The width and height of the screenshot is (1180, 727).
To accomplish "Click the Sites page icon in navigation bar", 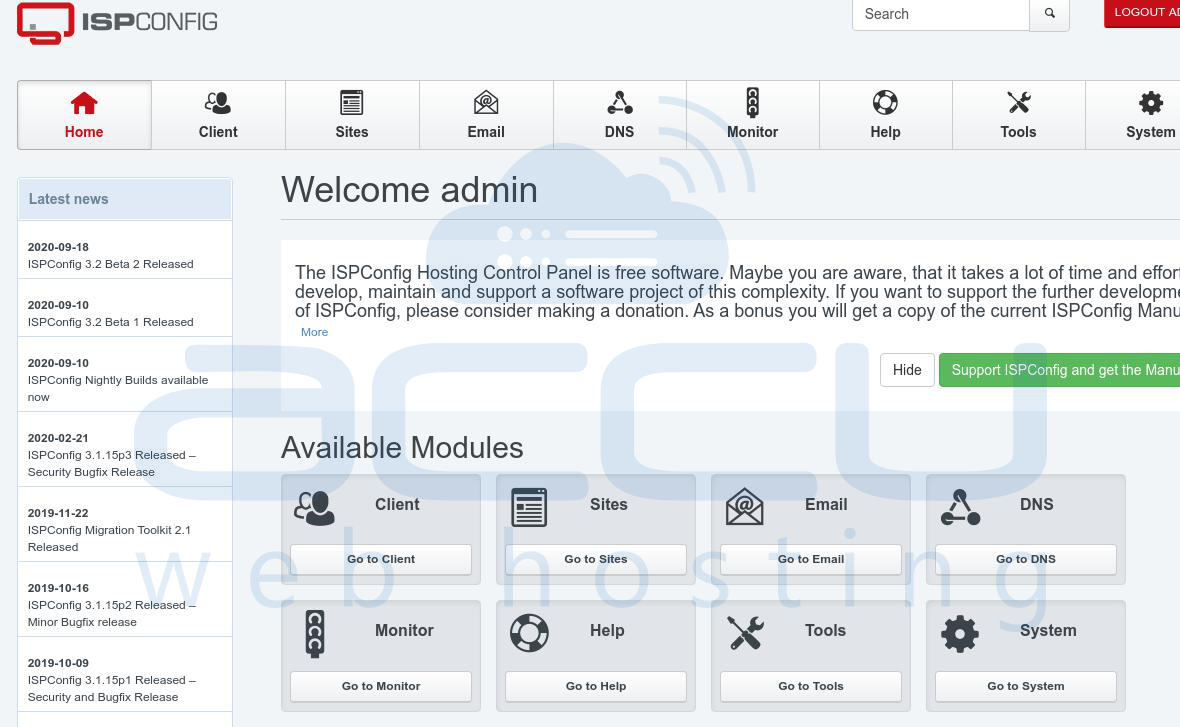I will click(351, 103).
